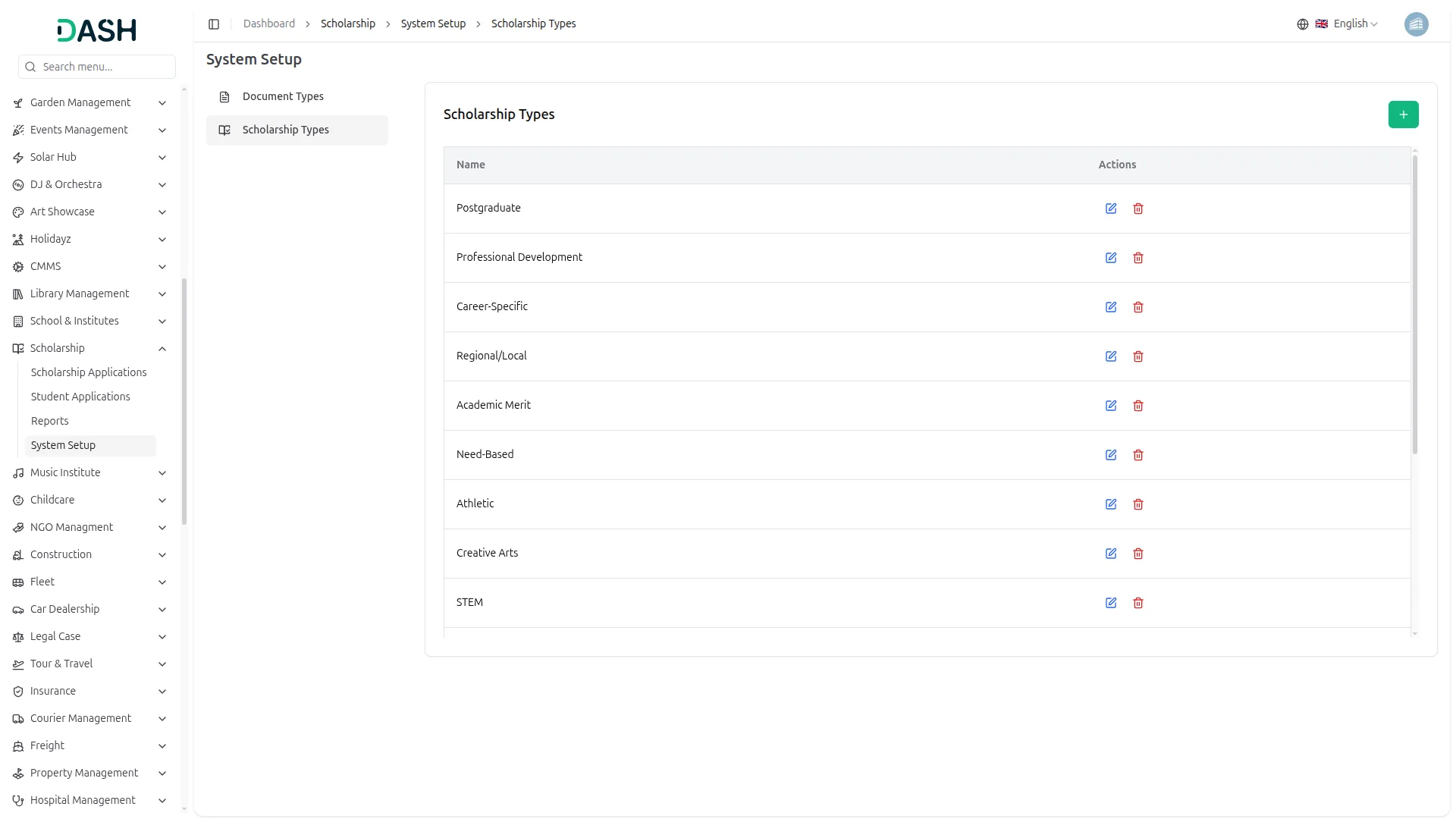
Task: Click the Dashboard breadcrumb link
Action: [x=269, y=24]
